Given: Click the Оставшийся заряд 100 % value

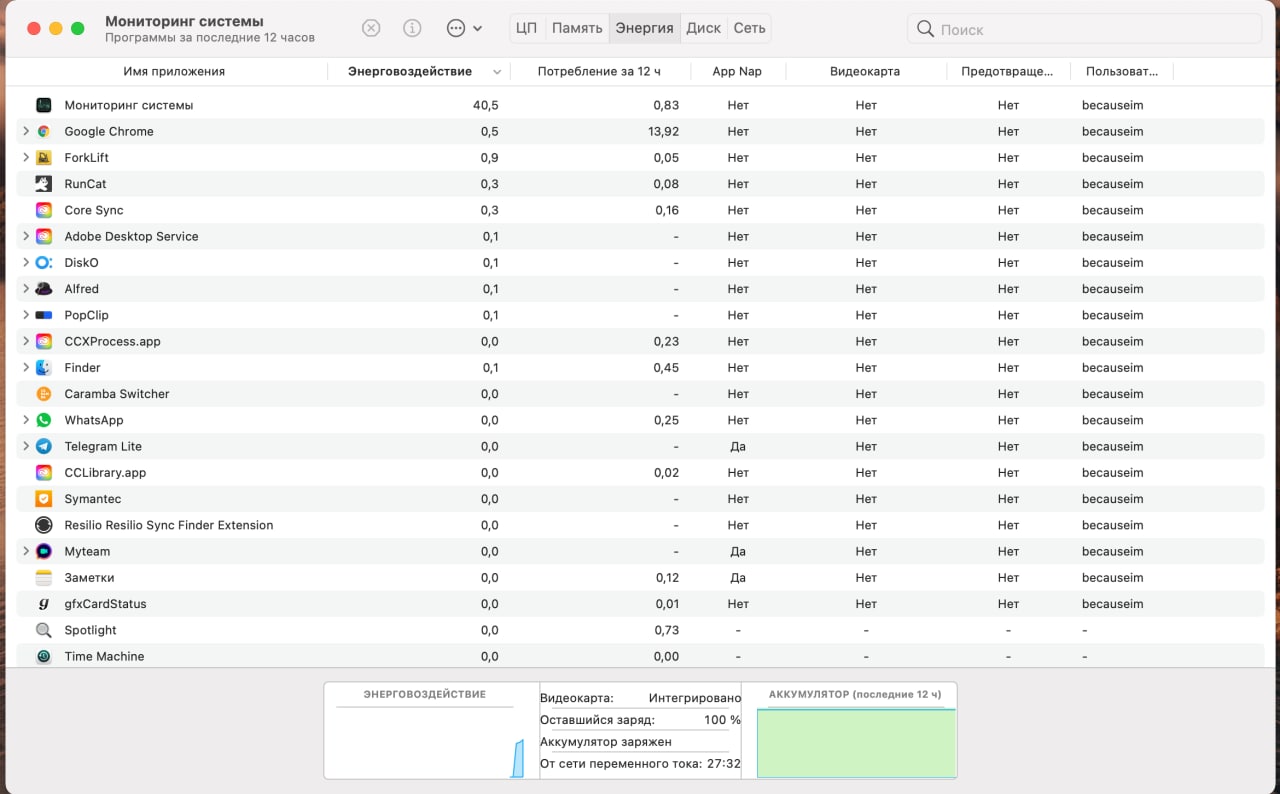Looking at the screenshot, I should [x=722, y=720].
